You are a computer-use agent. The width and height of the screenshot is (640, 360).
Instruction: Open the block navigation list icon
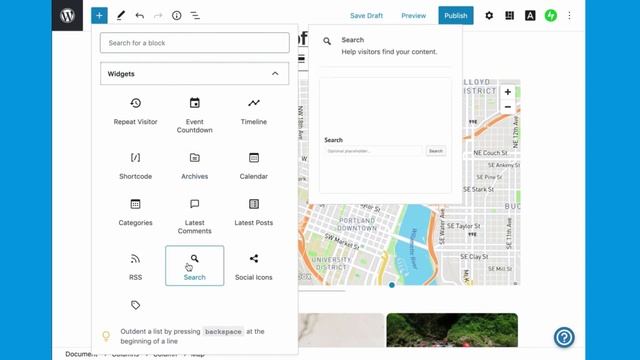[x=195, y=16]
